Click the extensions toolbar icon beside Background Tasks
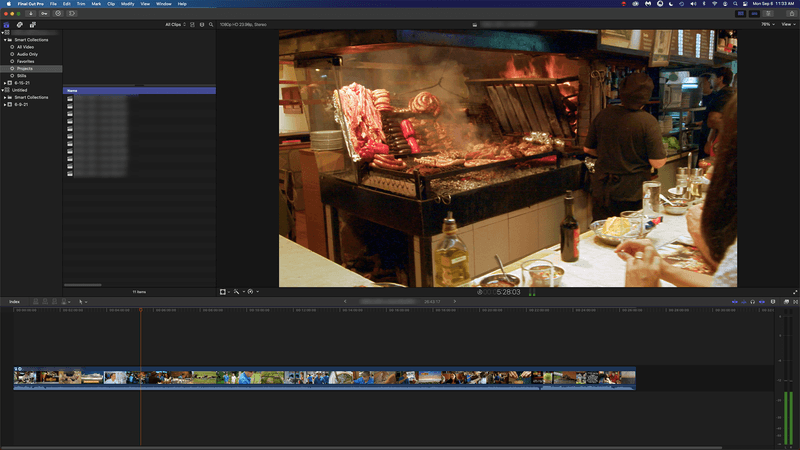 (72, 14)
